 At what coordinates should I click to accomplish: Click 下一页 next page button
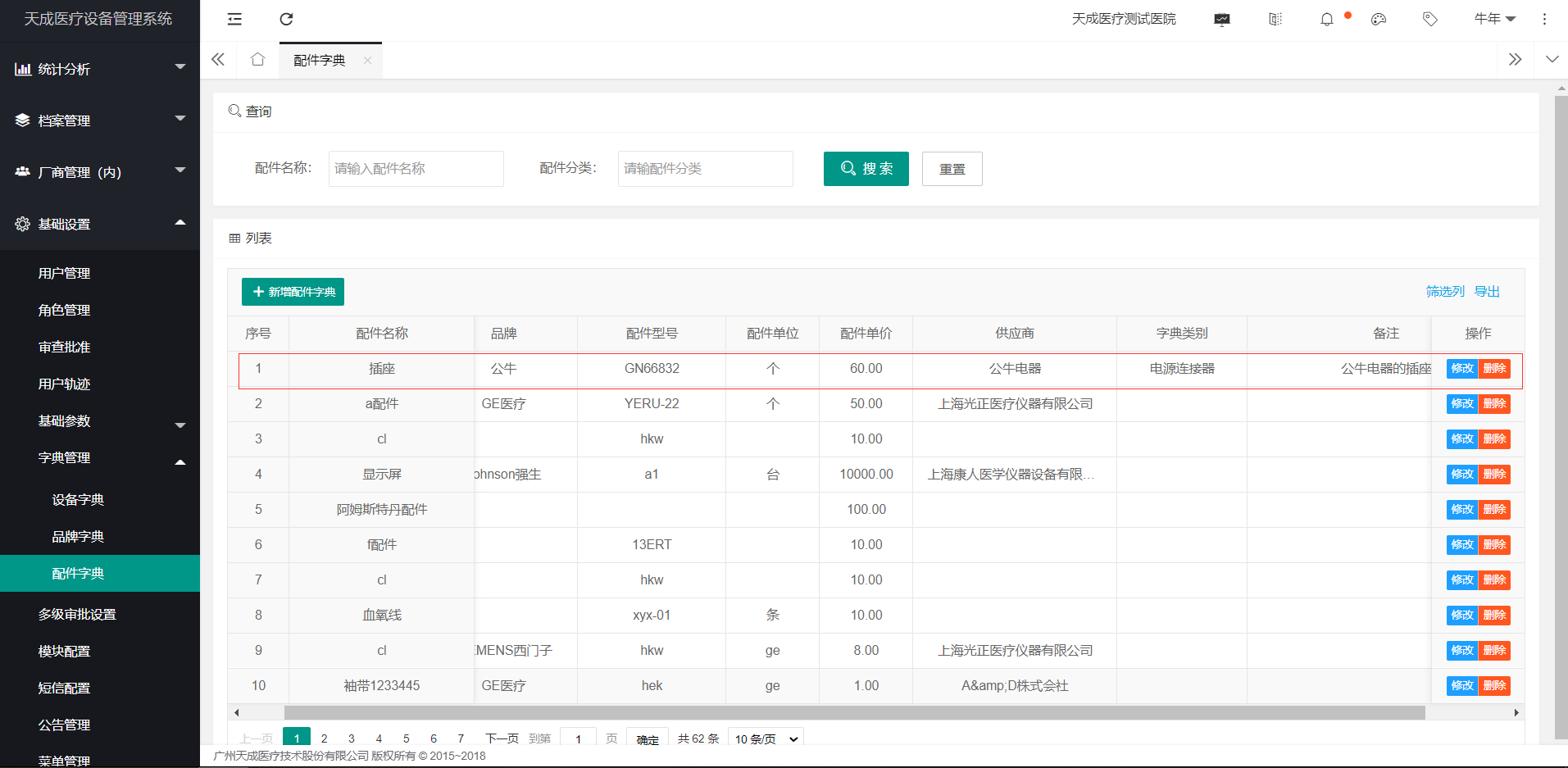502,738
